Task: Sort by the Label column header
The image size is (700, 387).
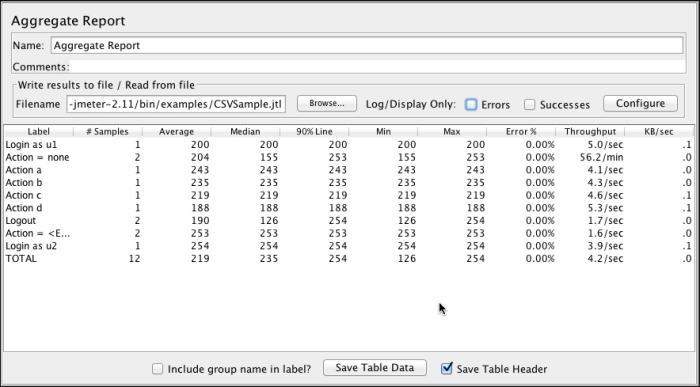Action: (38, 131)
